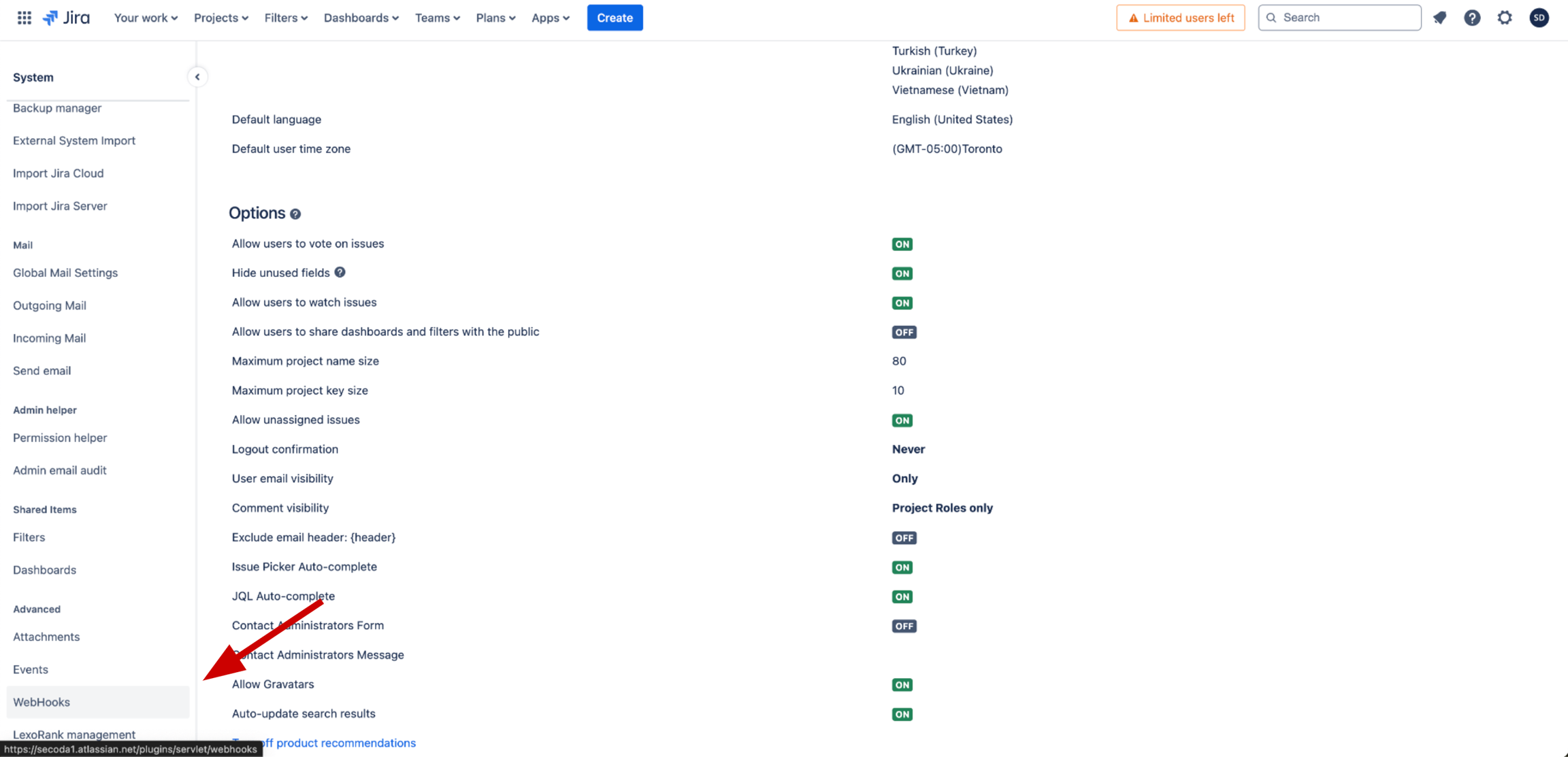The height and width of the screenshot is (757, 1568).
Task: Open the settings gear icon
Action: pyautogui.click(x=1505, y=18)
